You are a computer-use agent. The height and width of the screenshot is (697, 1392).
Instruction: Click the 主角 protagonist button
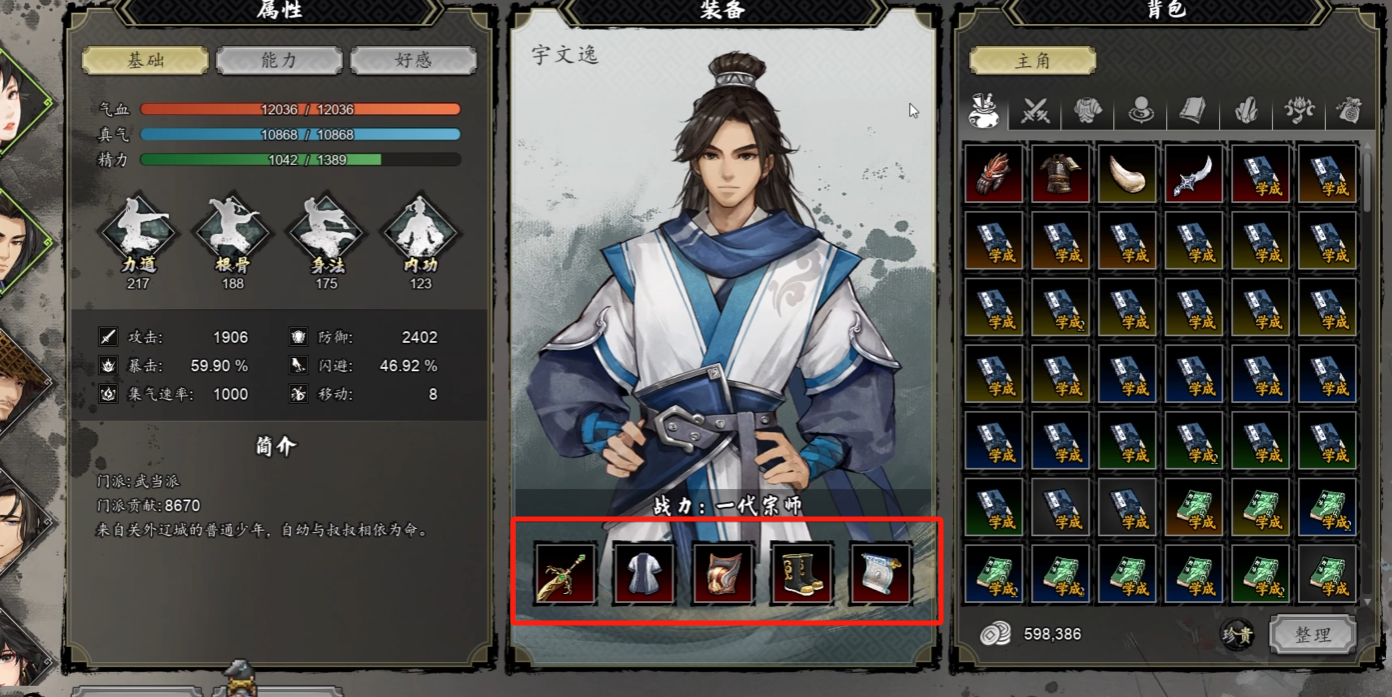click(1032, 60)
